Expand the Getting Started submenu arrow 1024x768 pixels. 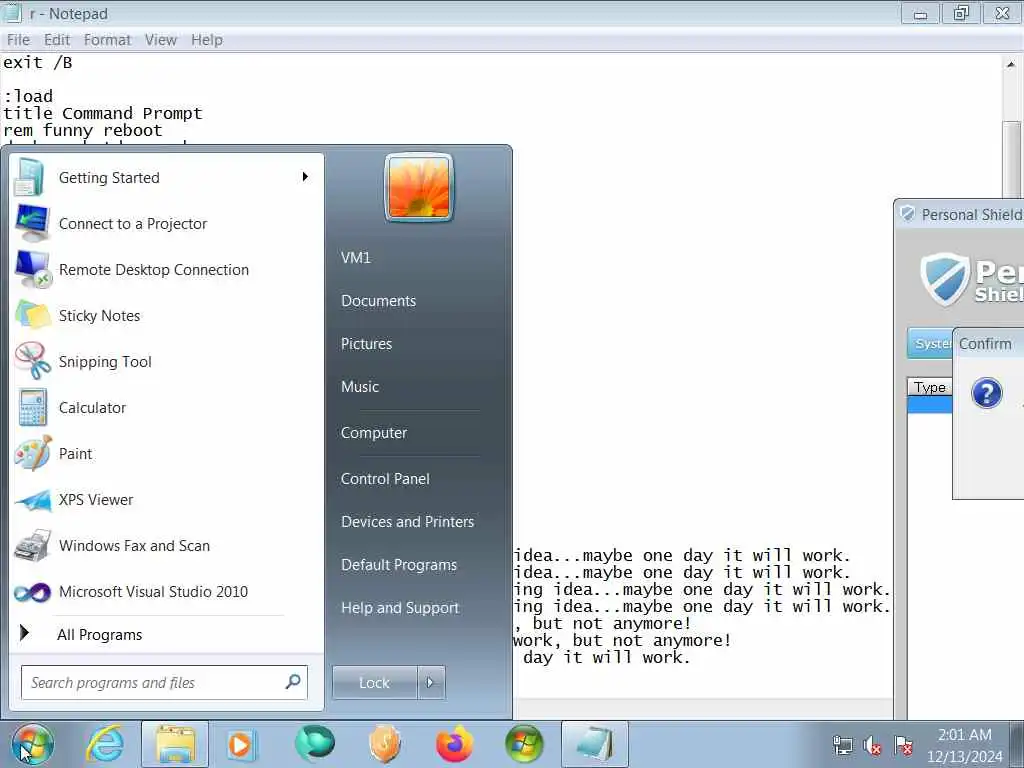click(305, 177)
